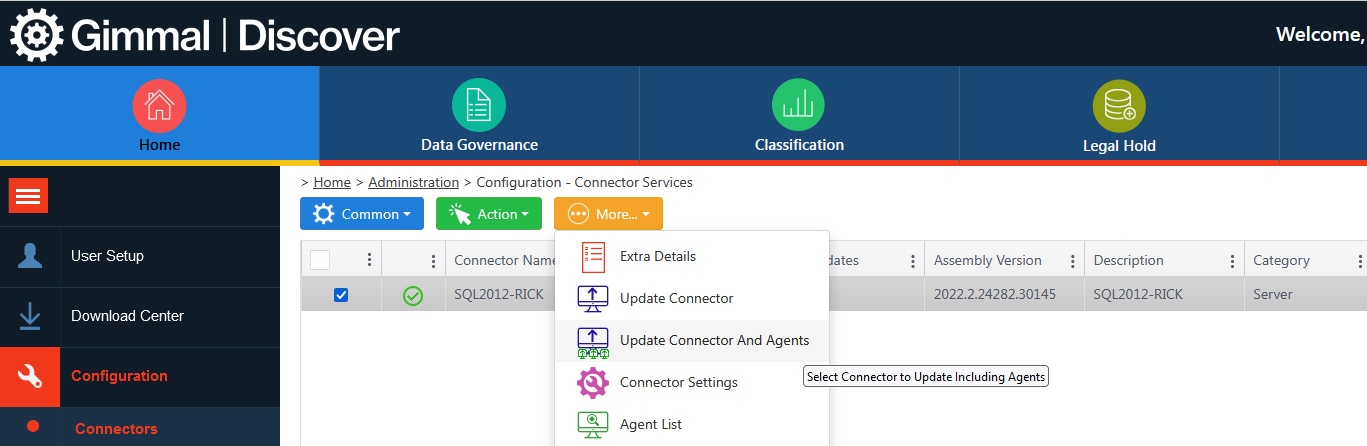The image size is (1367, 446).
Task: Choose Extra Details from the menu
Action: [657, 256]
